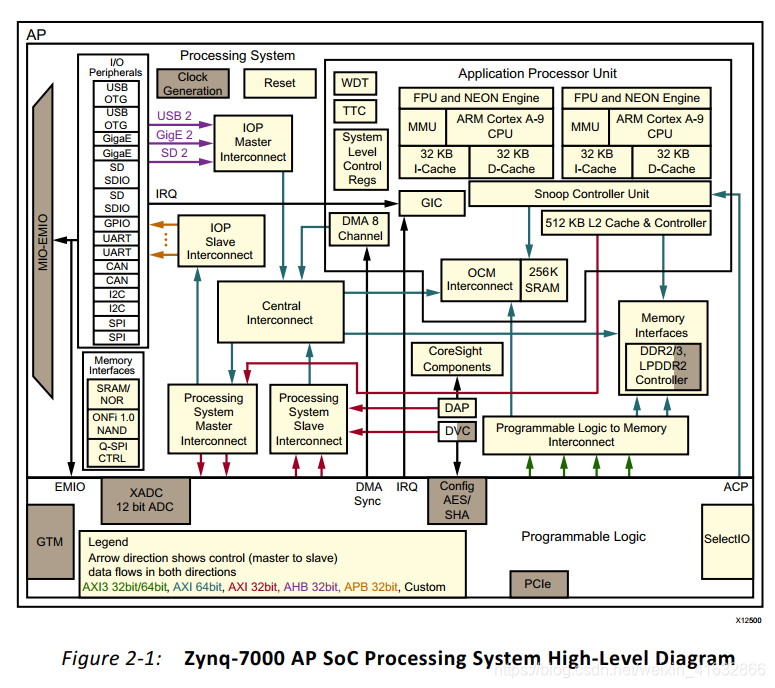This screenshot has width=775, height=688.
Task: Select the 'Arrow direction shows control' legend line
Action: tap(213, 558)
